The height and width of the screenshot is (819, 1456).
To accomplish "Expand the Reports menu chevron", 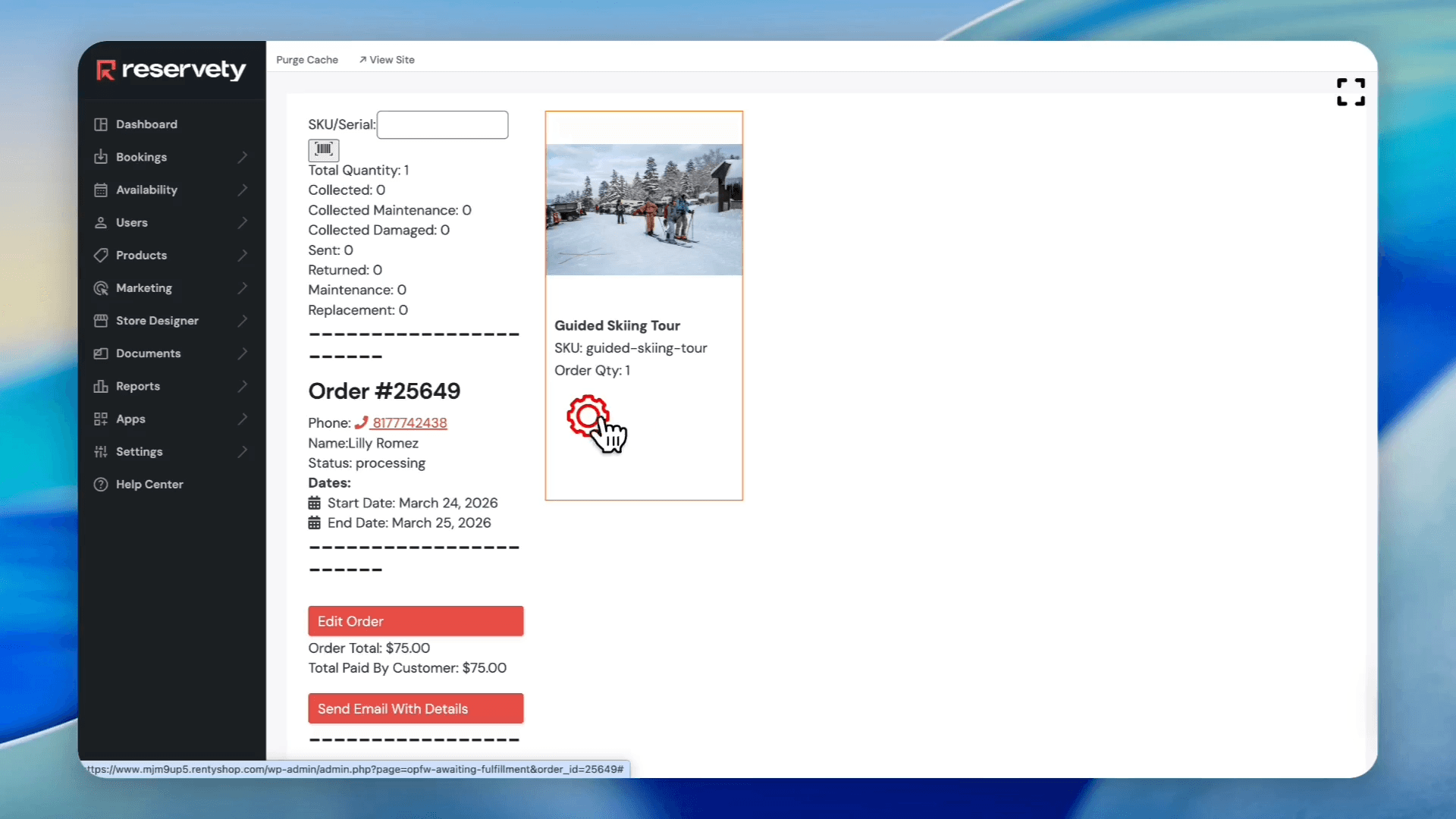I will coord(243,386).
